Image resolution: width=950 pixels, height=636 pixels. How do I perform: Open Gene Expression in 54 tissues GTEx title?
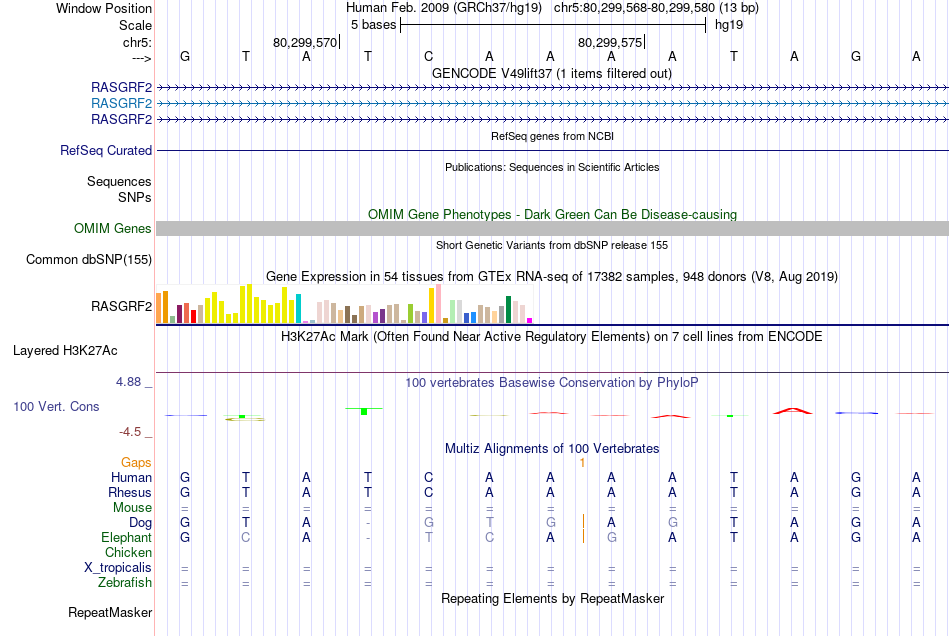pos(552,277)
